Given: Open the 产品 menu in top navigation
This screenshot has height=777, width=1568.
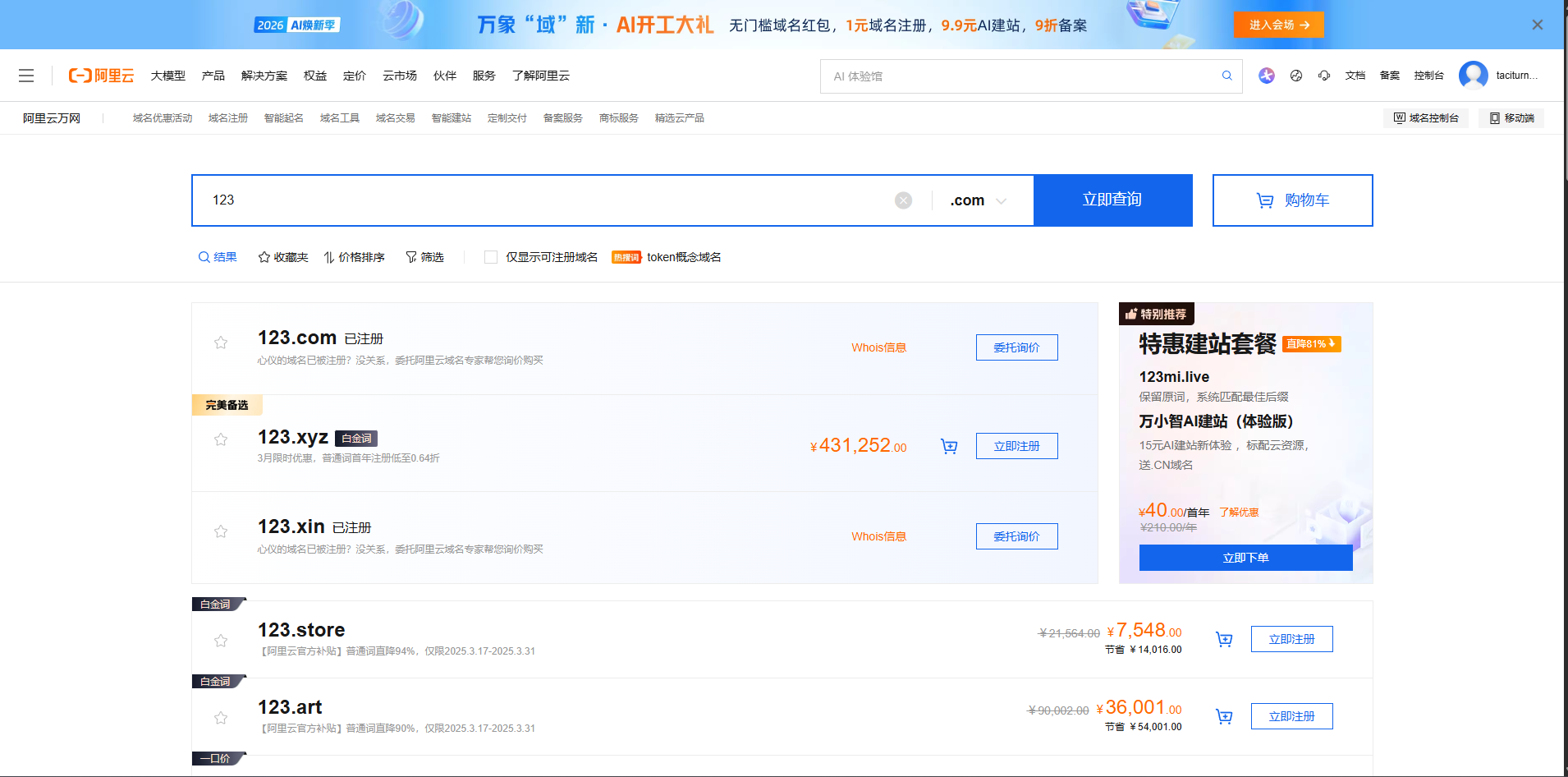Looking at the screenshot, I should click(x=213, y=76).
